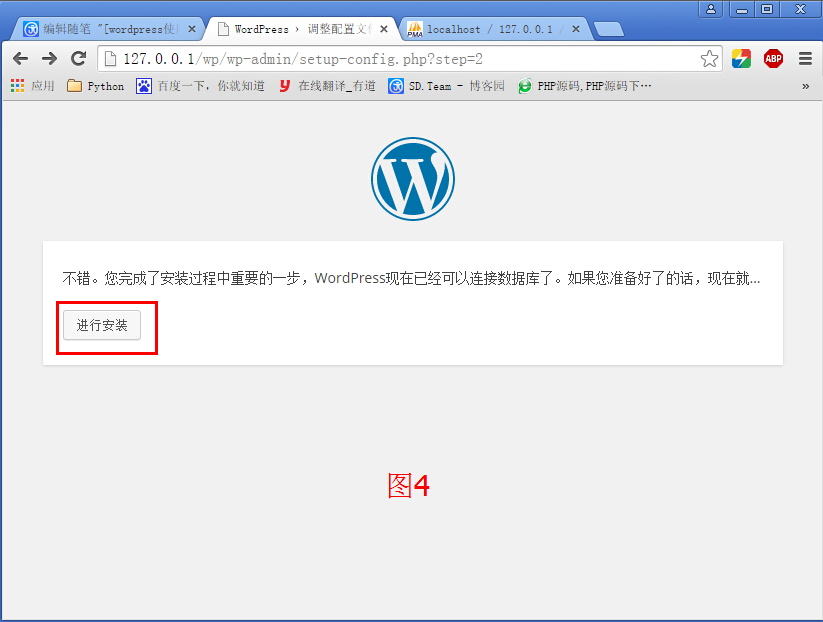Image resolution: width=823 pixels, height=622 pixels.
Task: Close the localhost phpMyAdmin tab
Action: coord(576,29)
